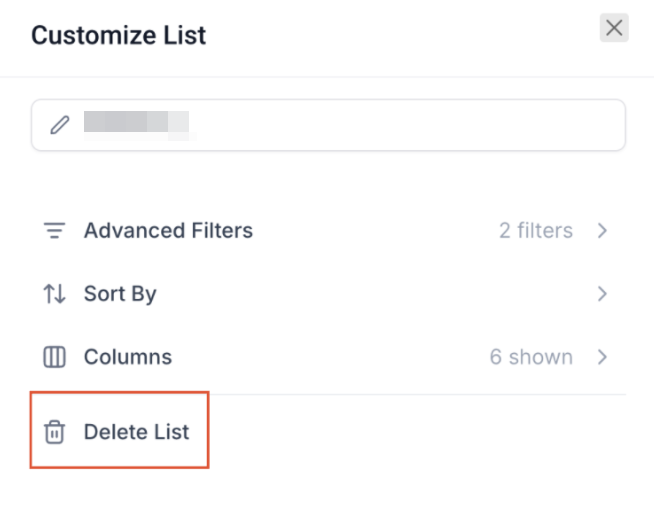Image resolution: width=654 pixels, height=510 pixels.
Task: Click the trash can icon
Action: point(54,433)
